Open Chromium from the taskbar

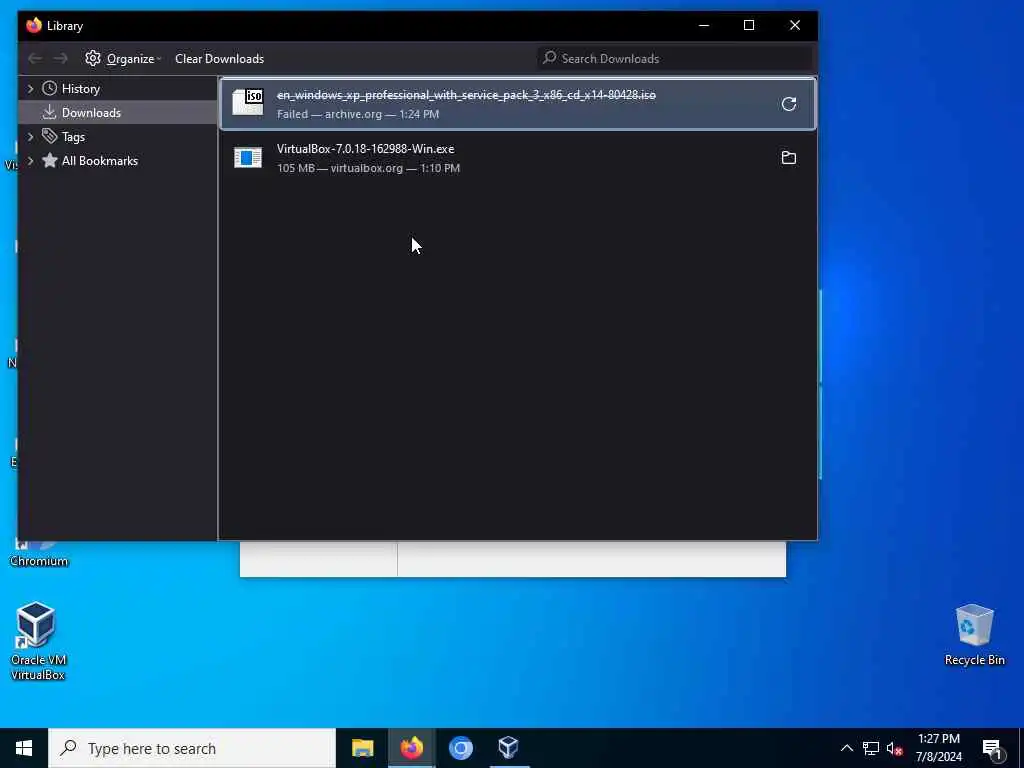point(460,748)
